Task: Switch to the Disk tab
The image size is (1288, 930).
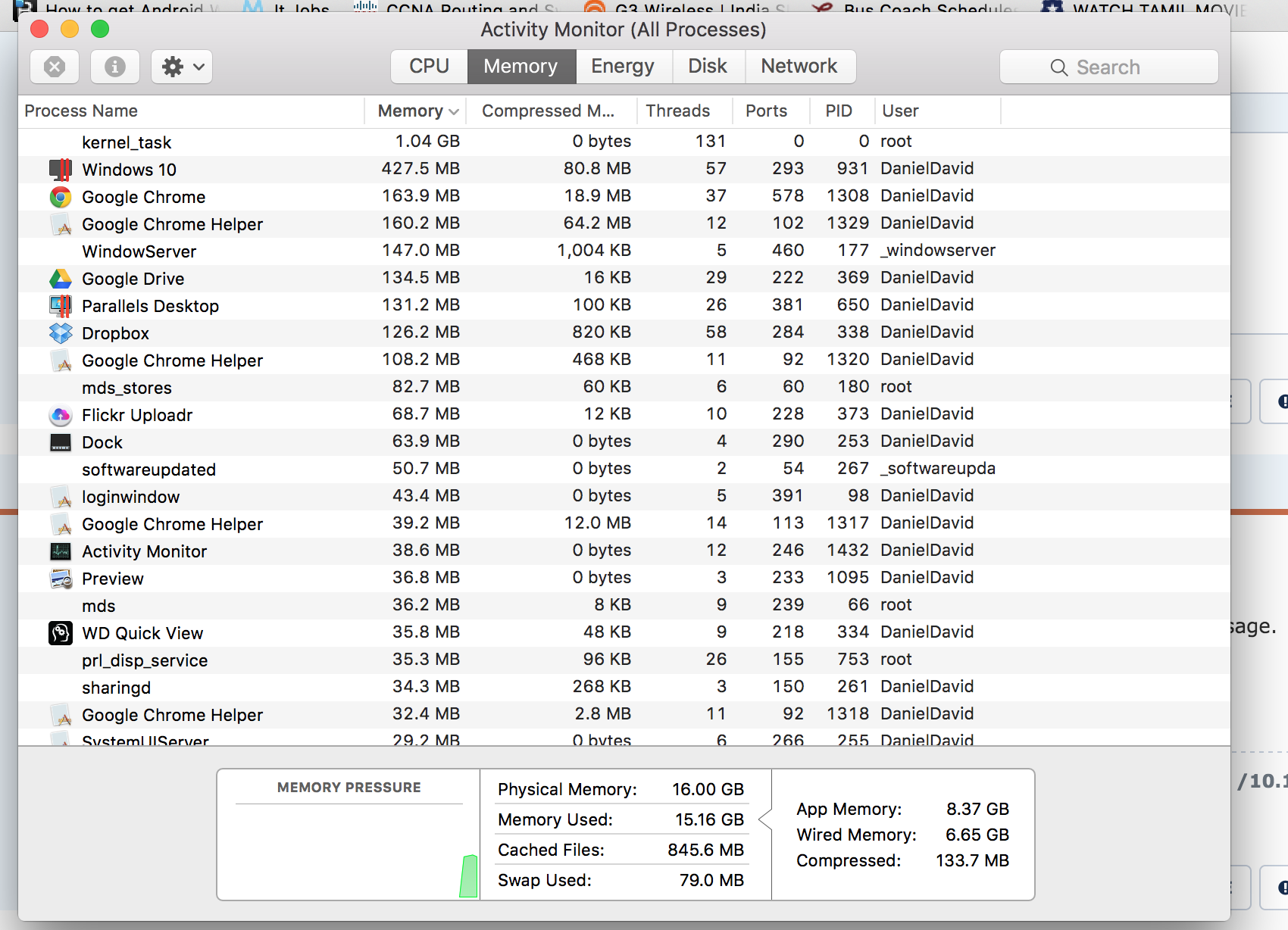Action: (708, 67)
